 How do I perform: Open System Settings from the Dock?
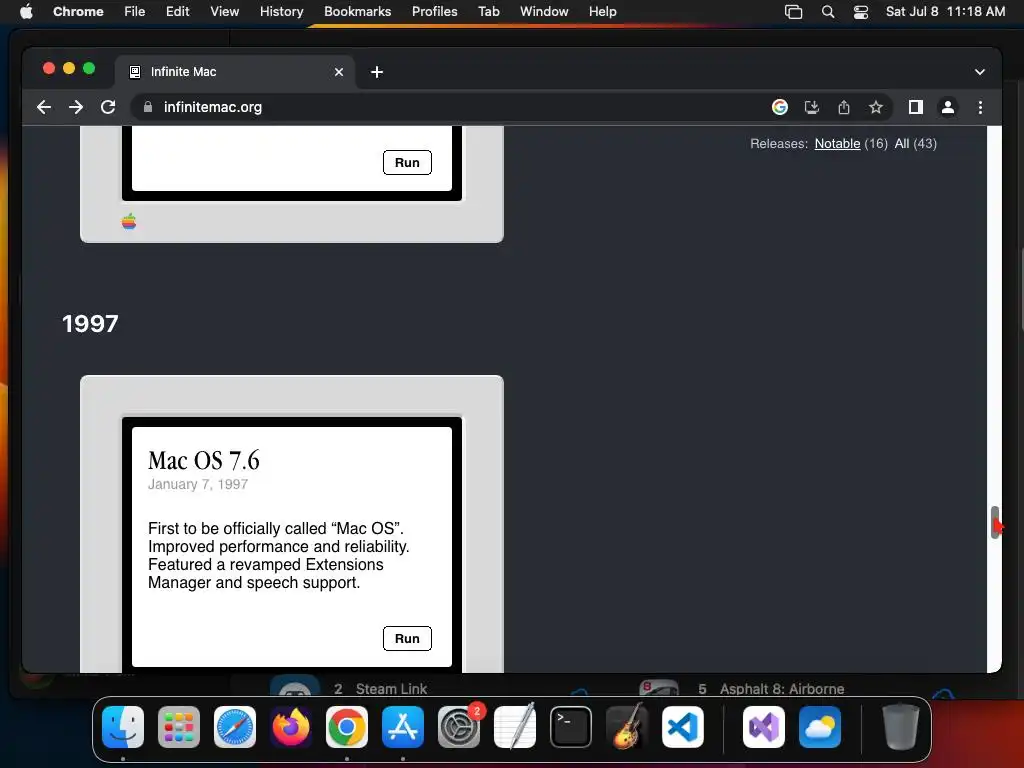pyautogui.click(x=458, y=727)
